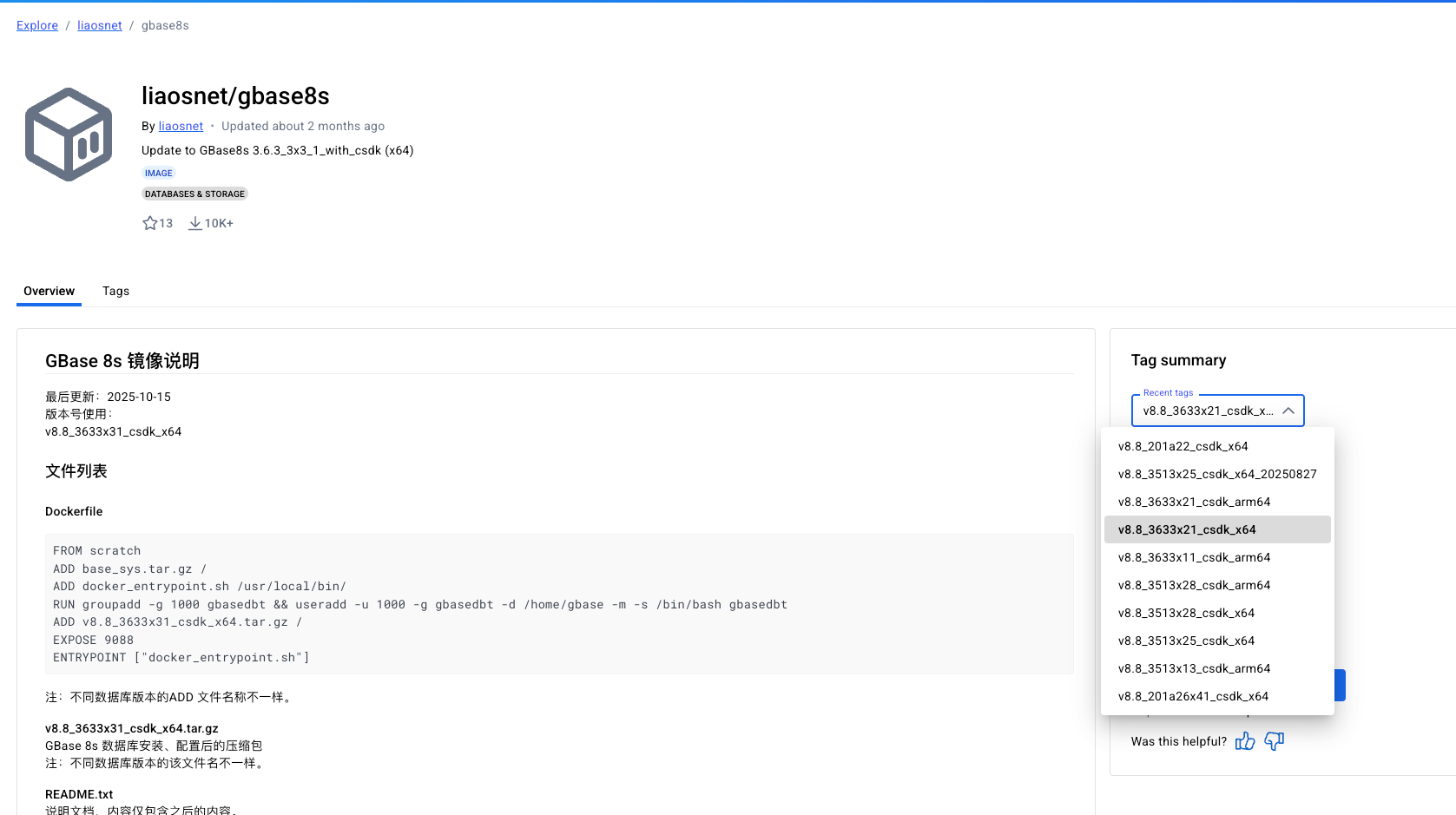Click the 最后更新 2025-10-15 text
This screenshot has width=1456, height=815.
pos(108,397)
